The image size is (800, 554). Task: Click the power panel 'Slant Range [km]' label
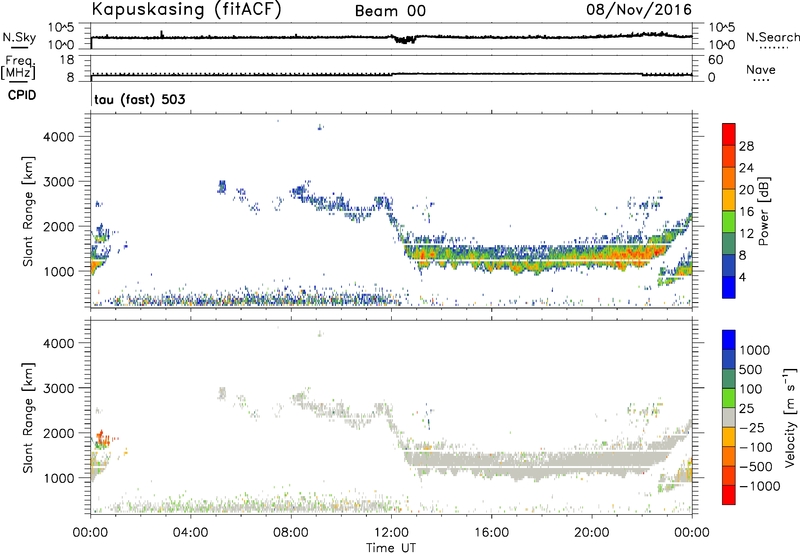coord(28,211)
